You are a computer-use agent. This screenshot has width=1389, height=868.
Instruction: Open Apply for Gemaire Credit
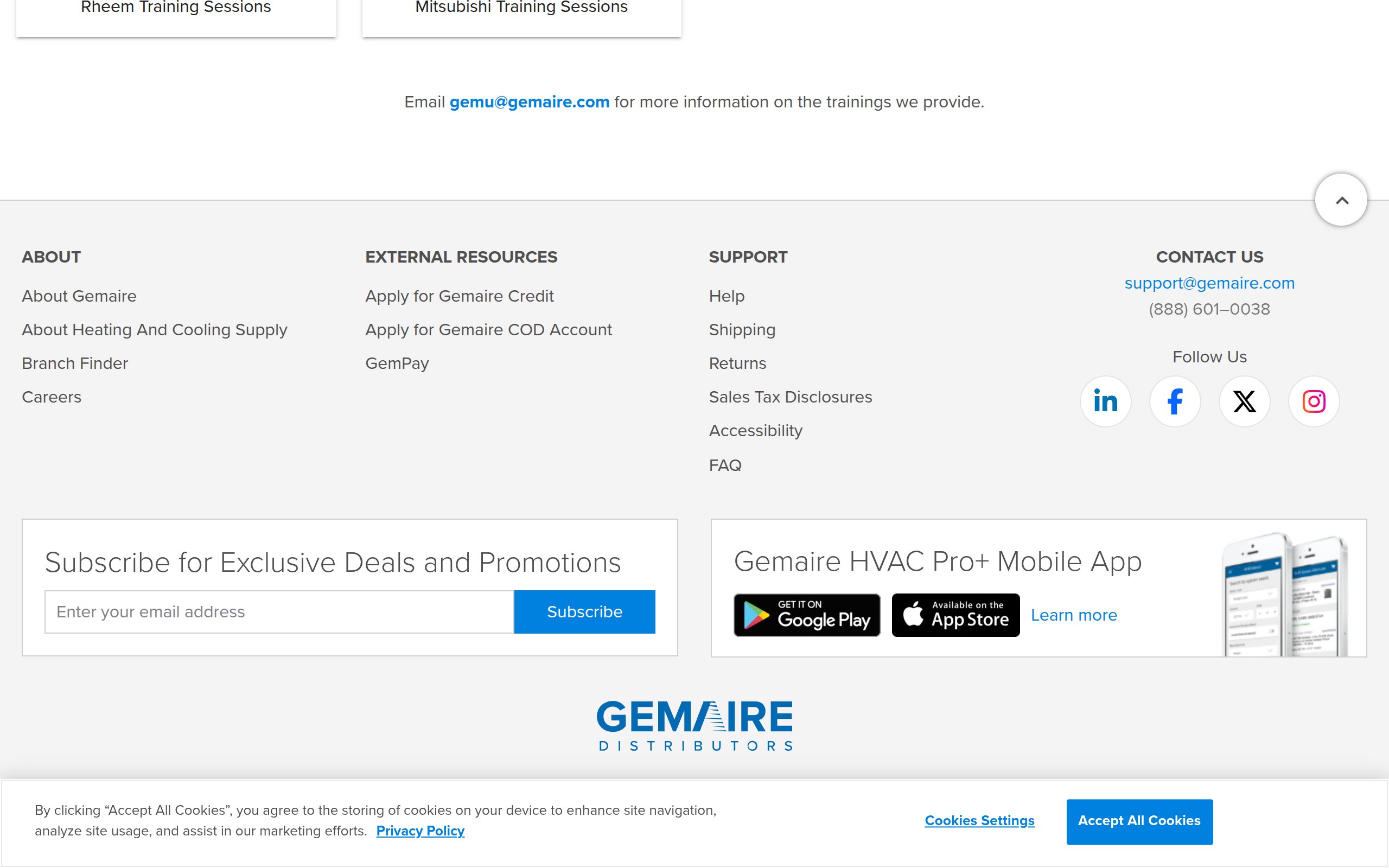tap(459, 296)
